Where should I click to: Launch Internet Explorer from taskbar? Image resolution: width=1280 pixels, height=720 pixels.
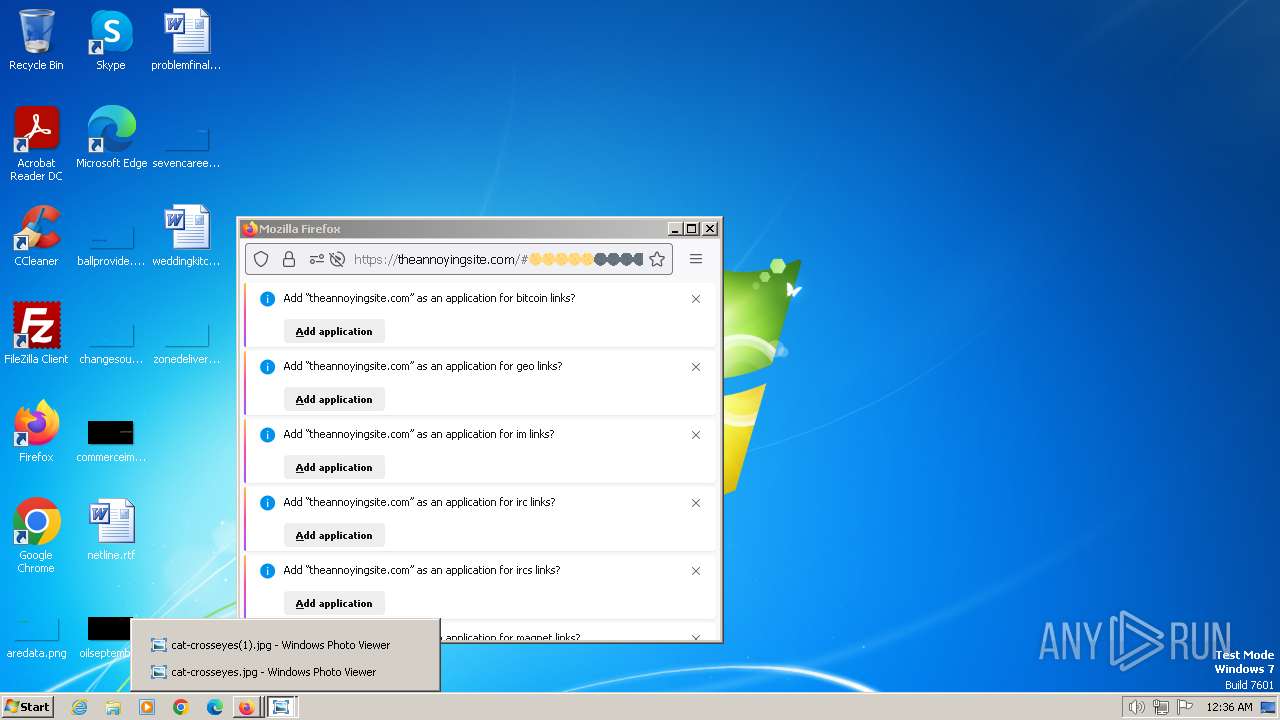[79, 707]
